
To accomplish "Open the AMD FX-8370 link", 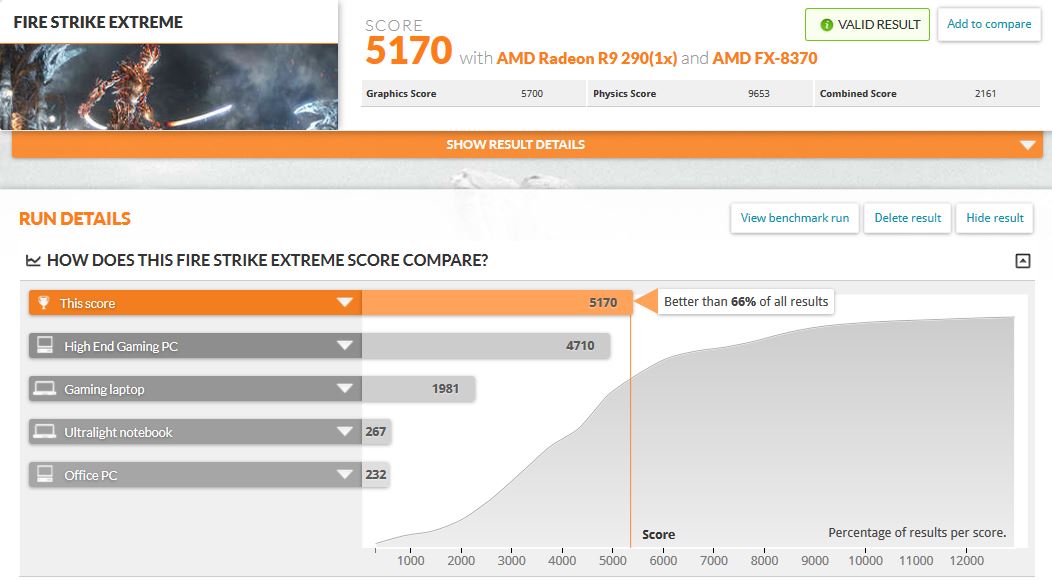I will pos(765,58).
